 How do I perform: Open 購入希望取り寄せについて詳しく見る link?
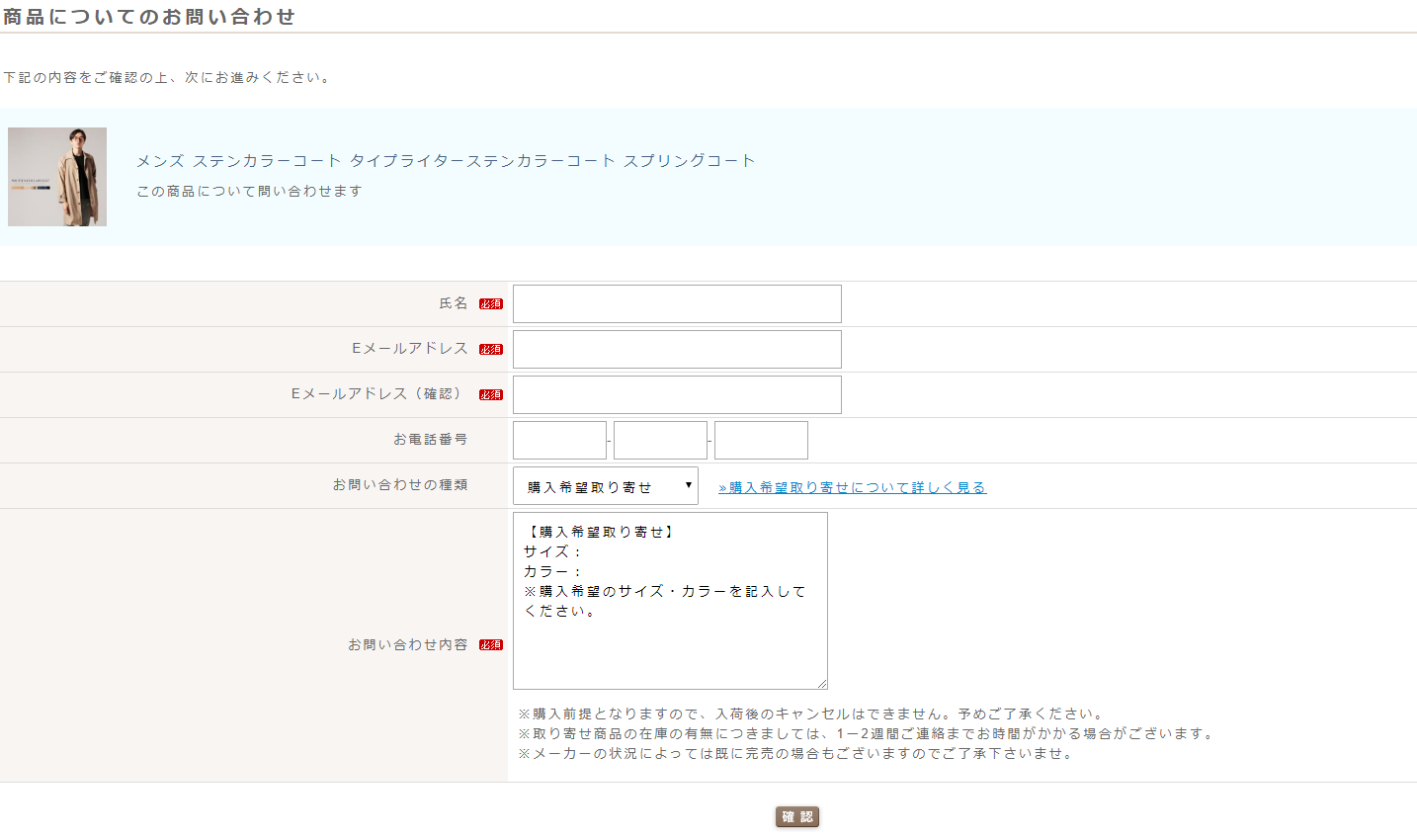[x=853, y=487]
